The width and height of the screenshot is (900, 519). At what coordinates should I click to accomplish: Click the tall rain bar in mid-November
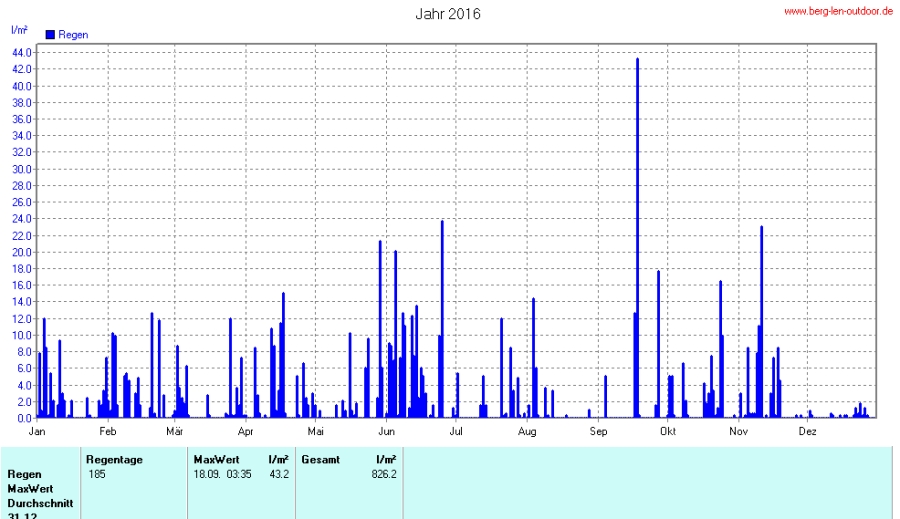pos(761,320)
